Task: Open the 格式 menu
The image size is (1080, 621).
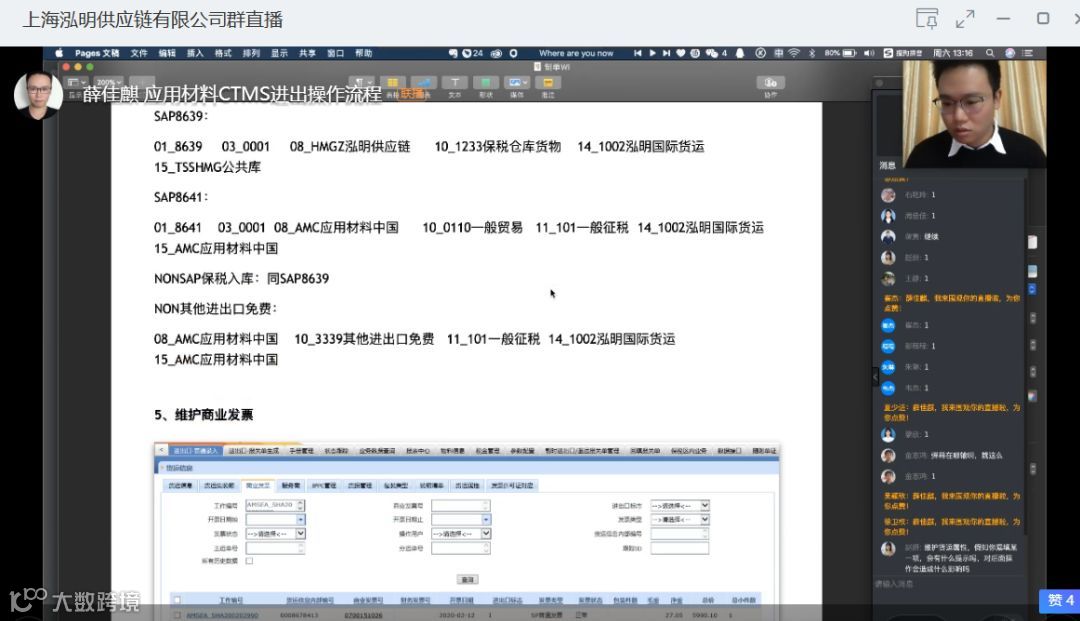Action: [223, 53]
